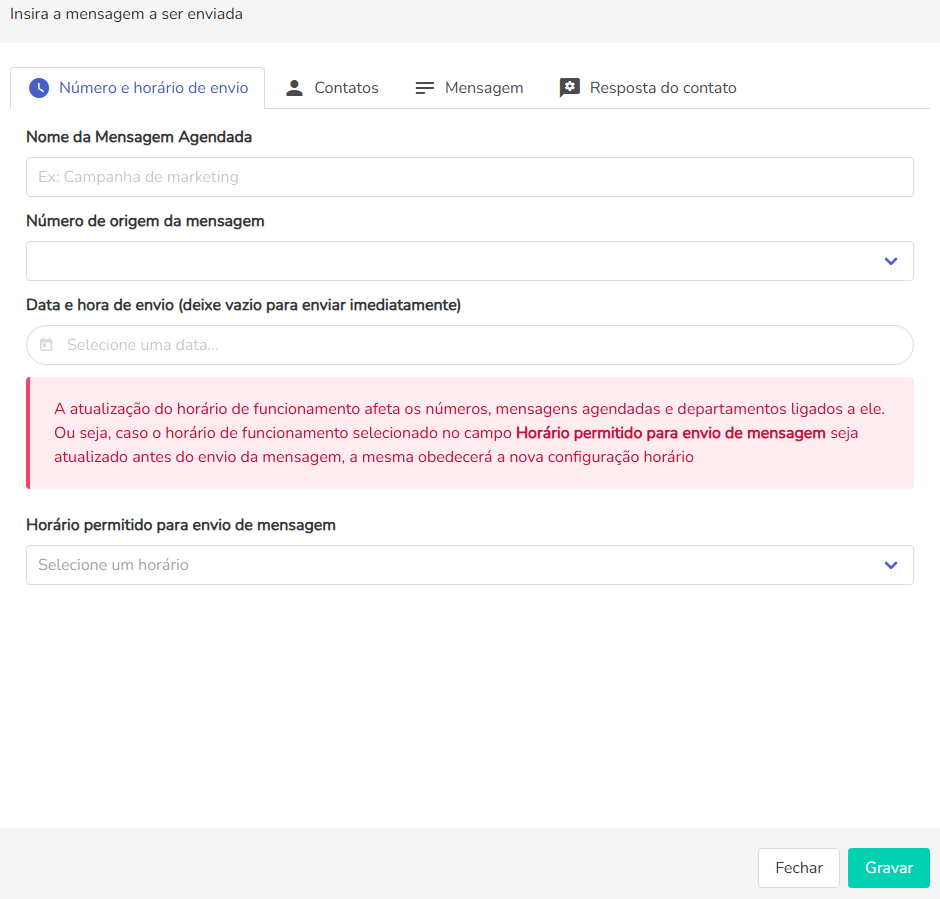Click the Horário permitido para envio field label
The image size is (940, 899).
point(181,525)
